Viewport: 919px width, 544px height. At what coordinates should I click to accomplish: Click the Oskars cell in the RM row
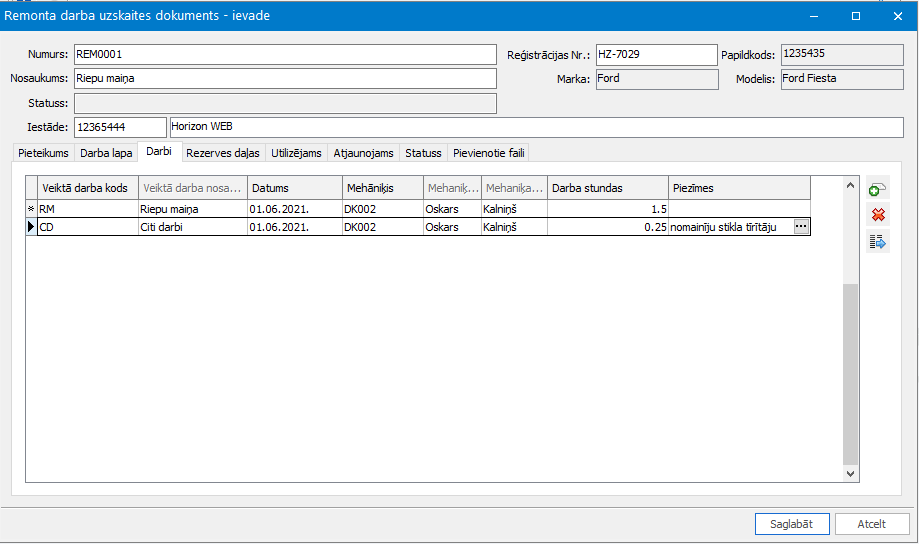(452, 209)
